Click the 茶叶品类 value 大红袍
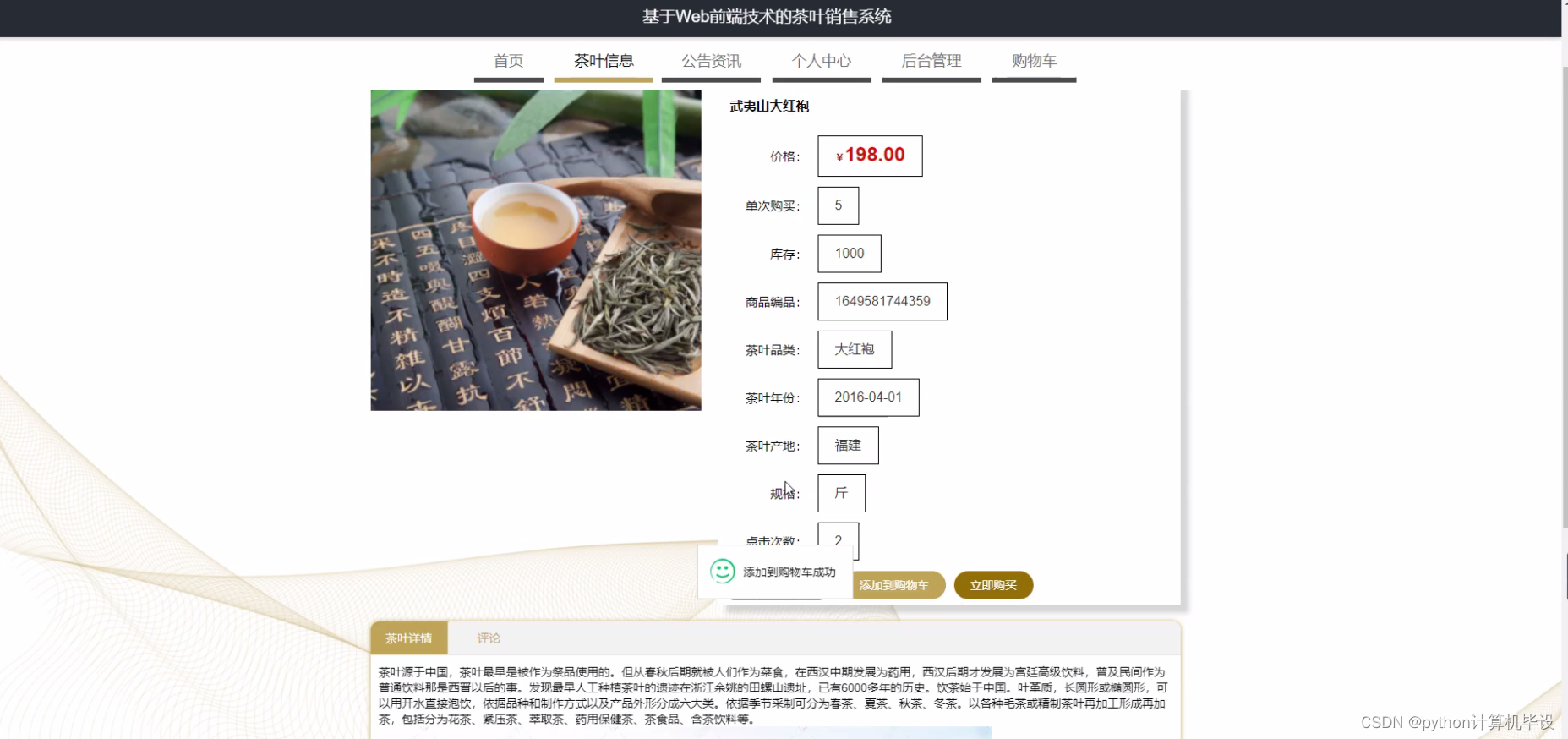 pos(855,350)
